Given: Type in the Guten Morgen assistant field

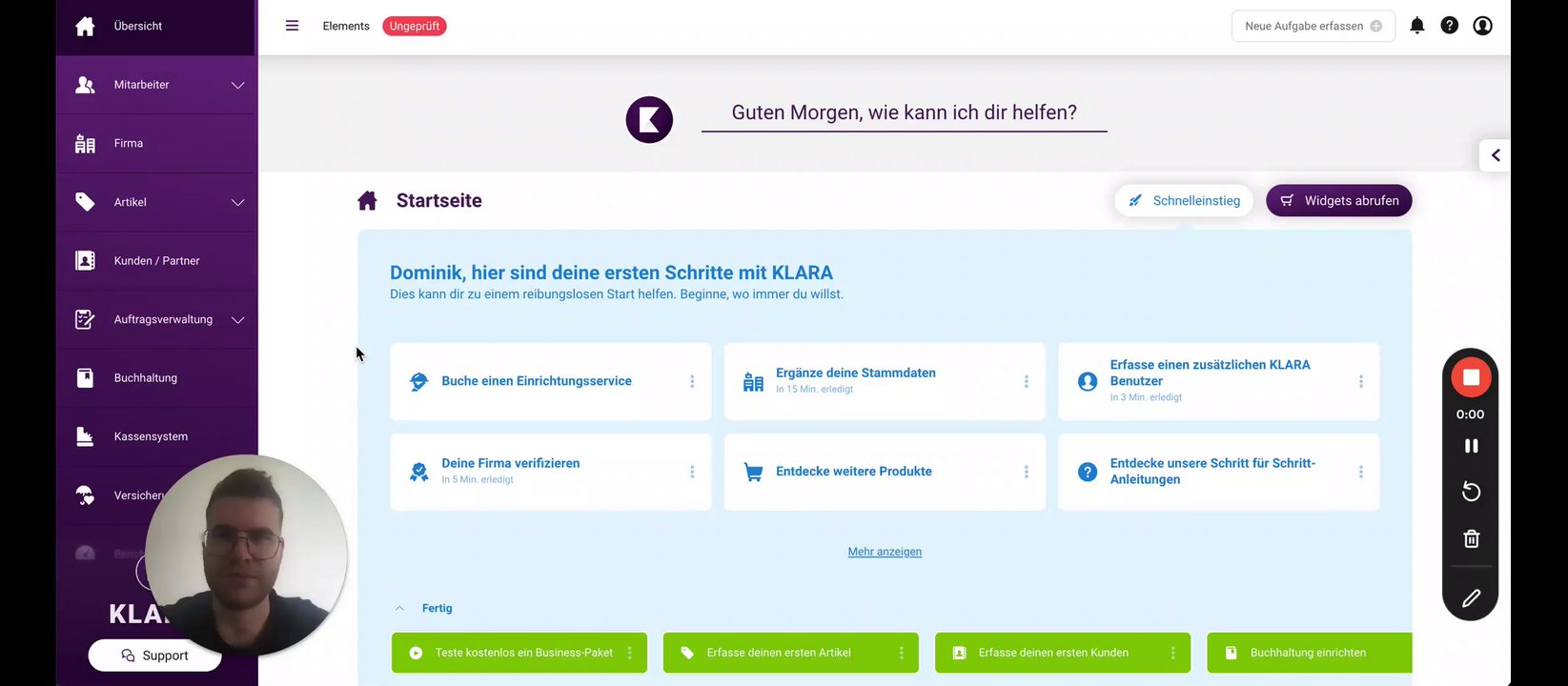Looking at the screenshot, I should 904,113.
